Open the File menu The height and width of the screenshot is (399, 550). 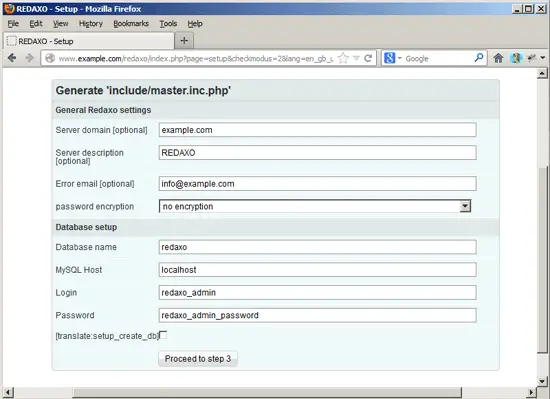point(13,24)
